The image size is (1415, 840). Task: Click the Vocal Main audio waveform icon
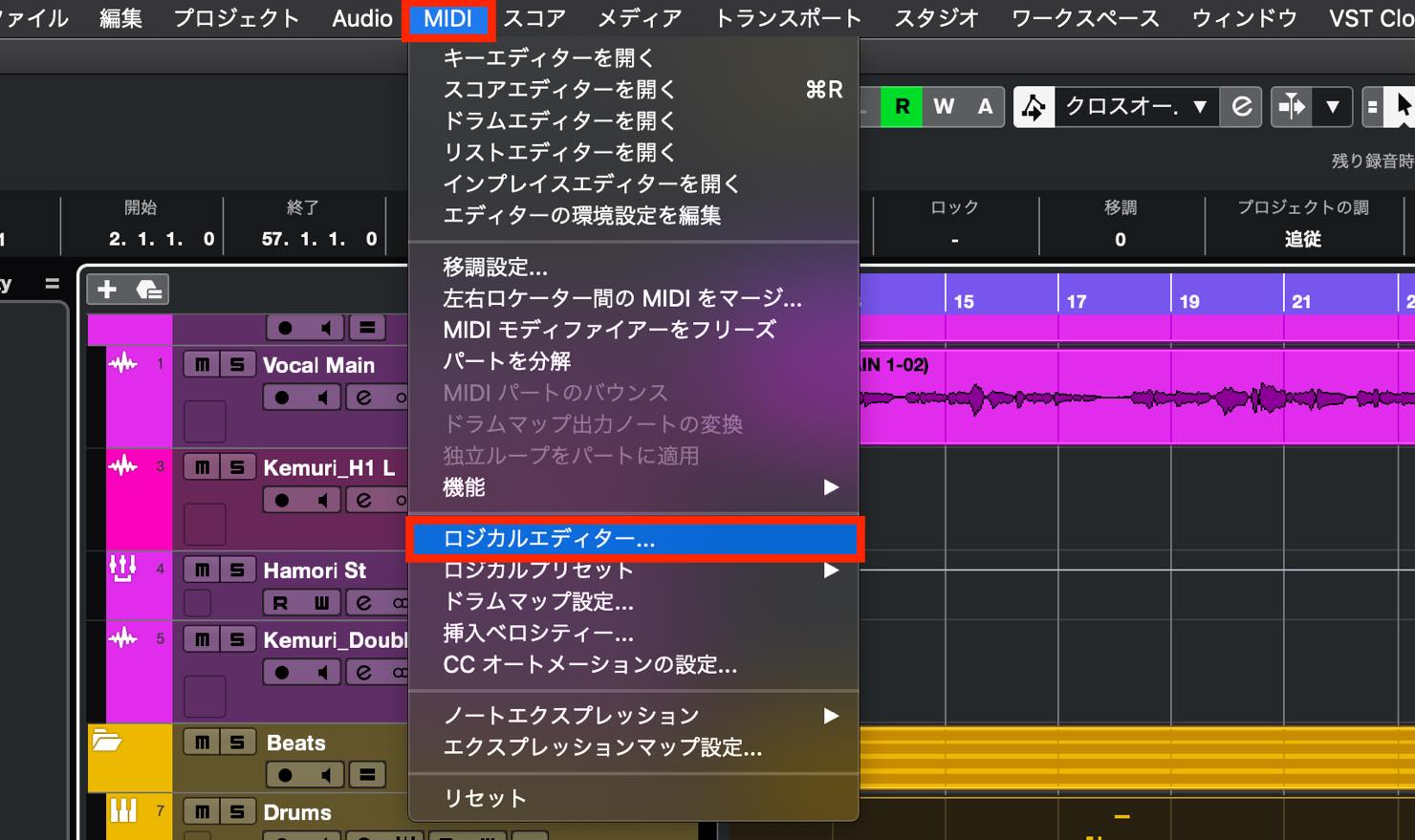click(x=123, y=363)
